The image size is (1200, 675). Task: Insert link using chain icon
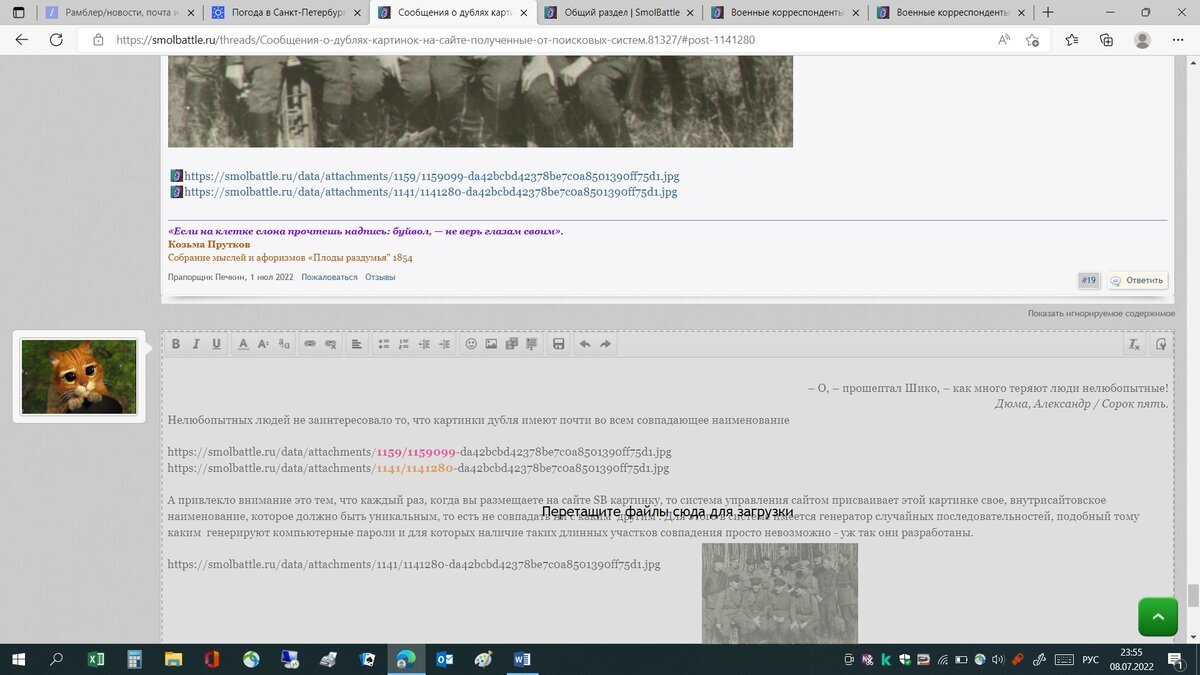tap(310, 344)
